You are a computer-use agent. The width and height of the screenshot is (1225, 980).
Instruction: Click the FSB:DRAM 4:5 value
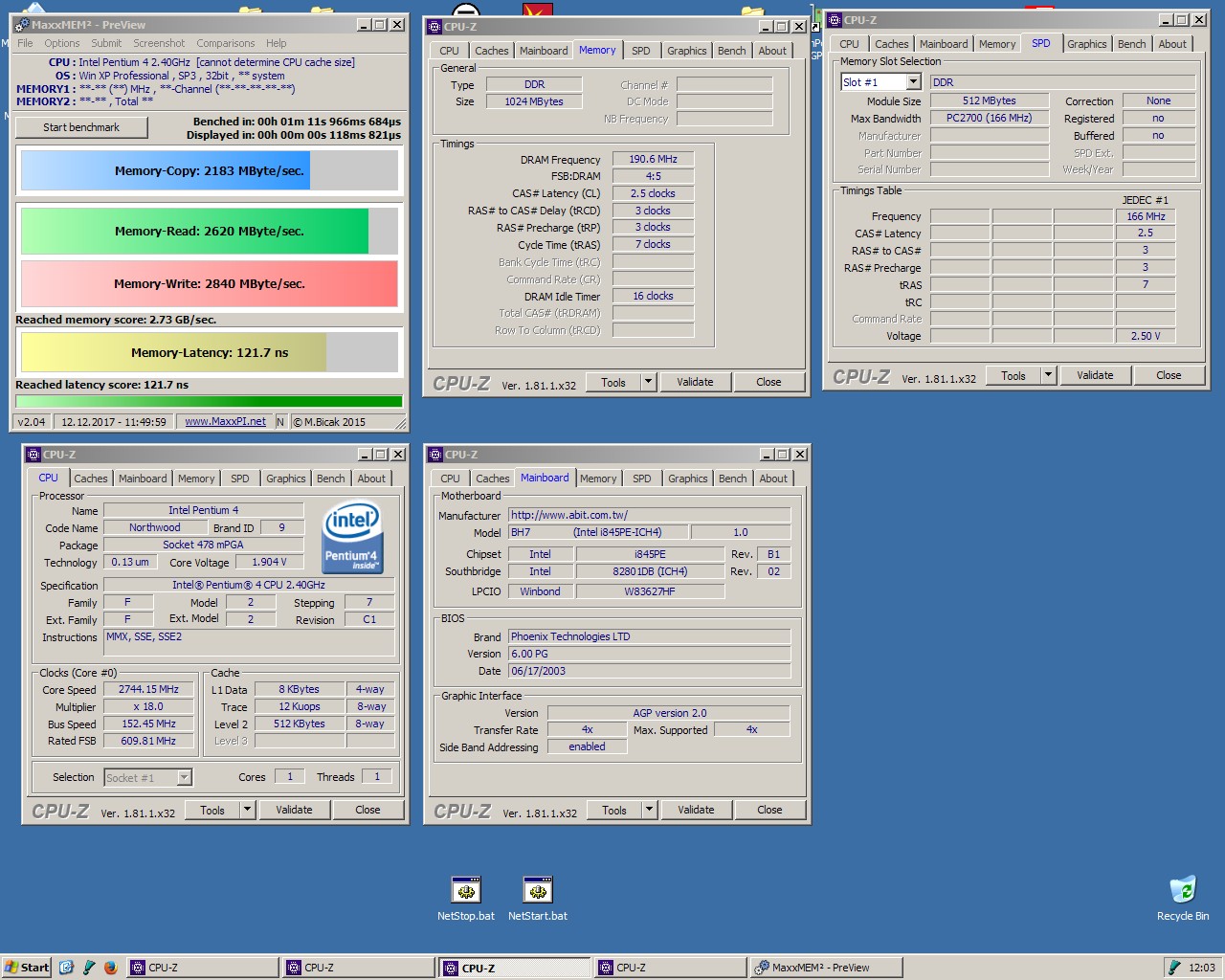653,176
